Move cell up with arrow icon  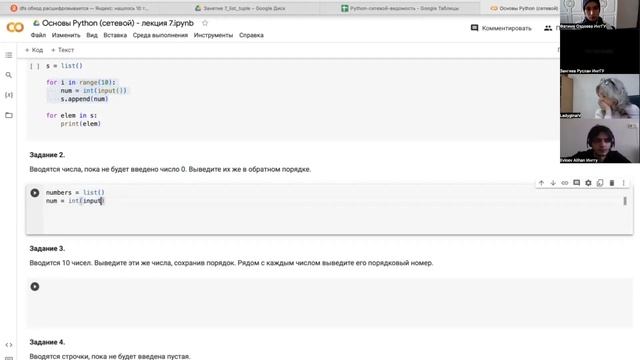[541, 183]
